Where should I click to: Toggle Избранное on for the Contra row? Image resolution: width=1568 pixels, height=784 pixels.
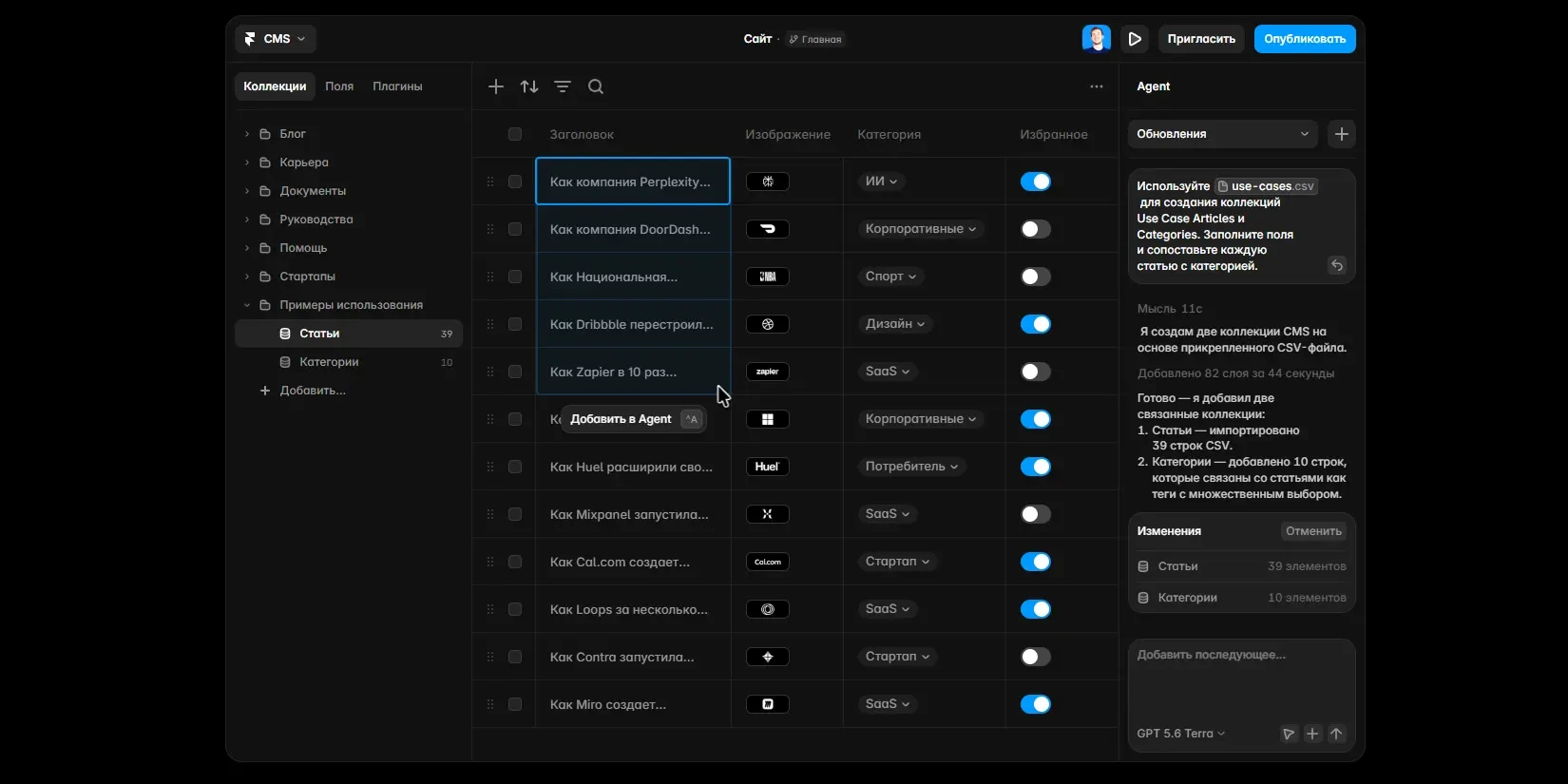coord(1036,657)
